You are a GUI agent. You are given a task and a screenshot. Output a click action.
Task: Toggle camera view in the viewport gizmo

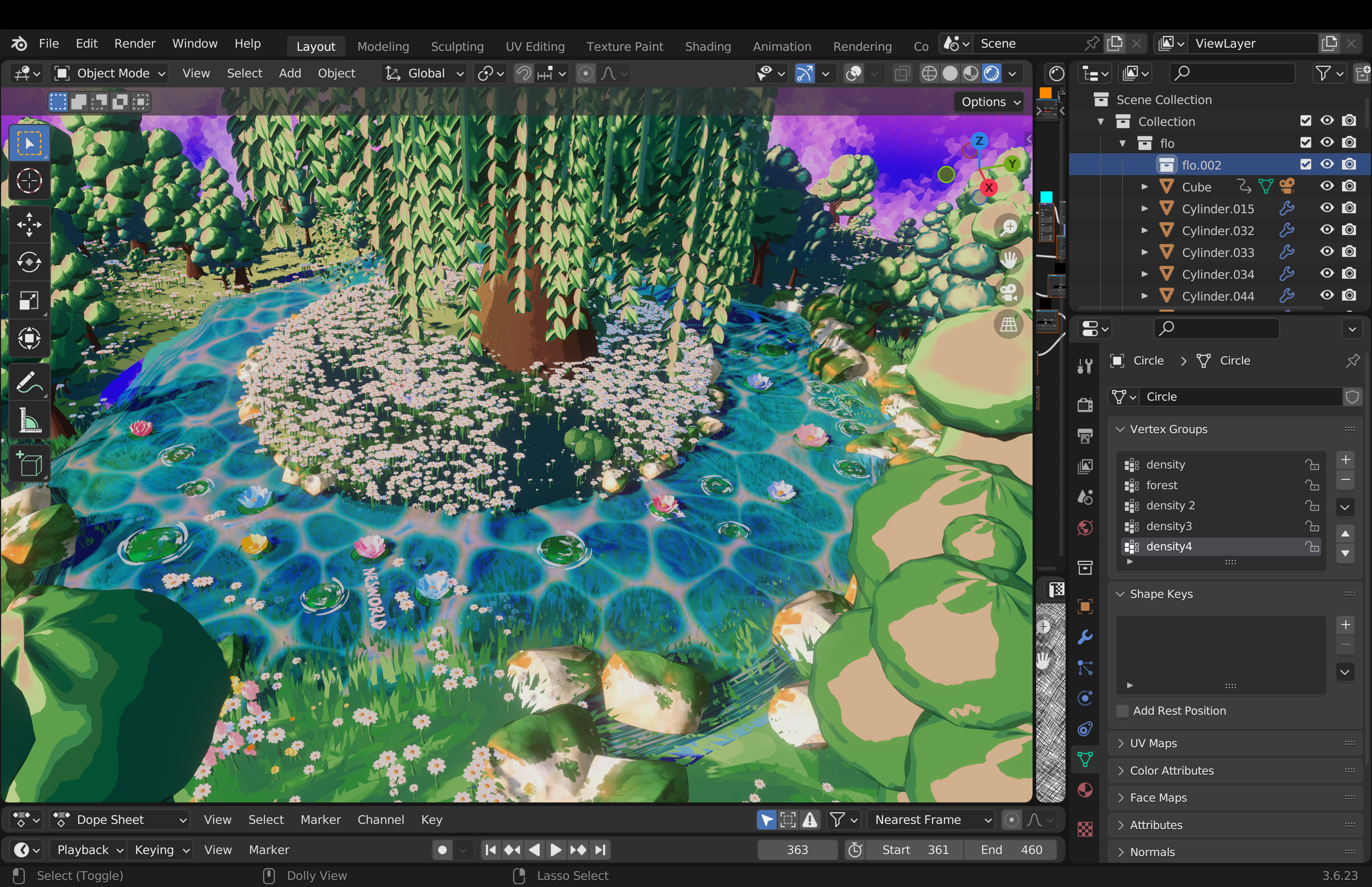click(x=1008, y=292)
